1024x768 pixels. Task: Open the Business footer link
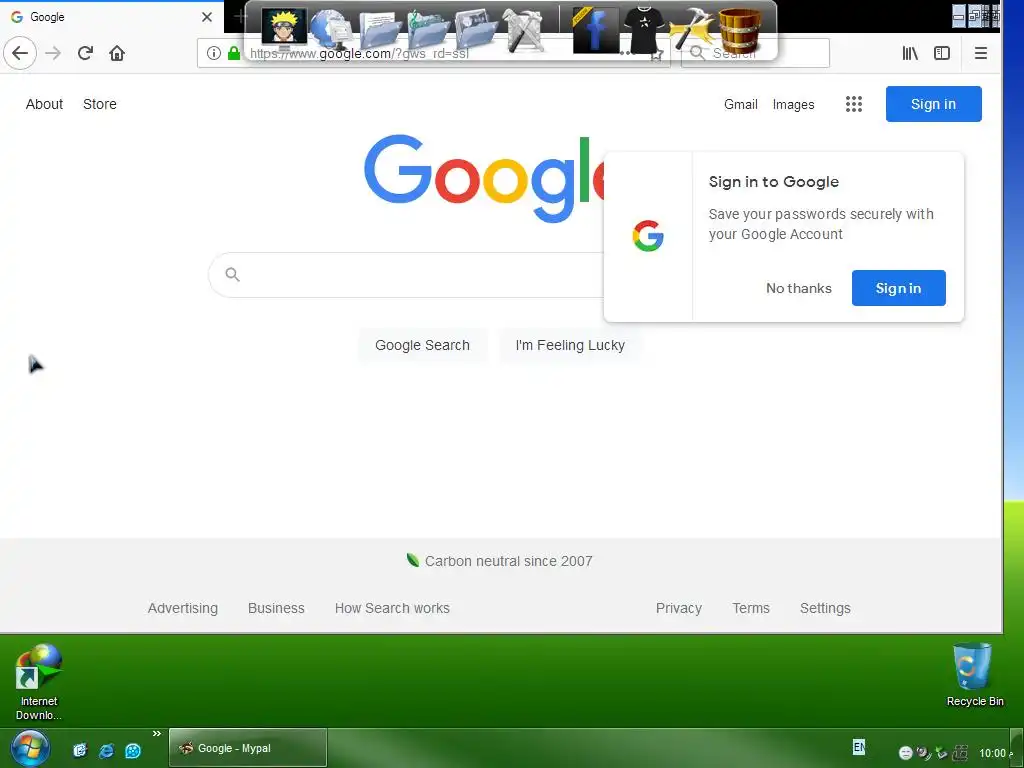click(x=276, y=608)
